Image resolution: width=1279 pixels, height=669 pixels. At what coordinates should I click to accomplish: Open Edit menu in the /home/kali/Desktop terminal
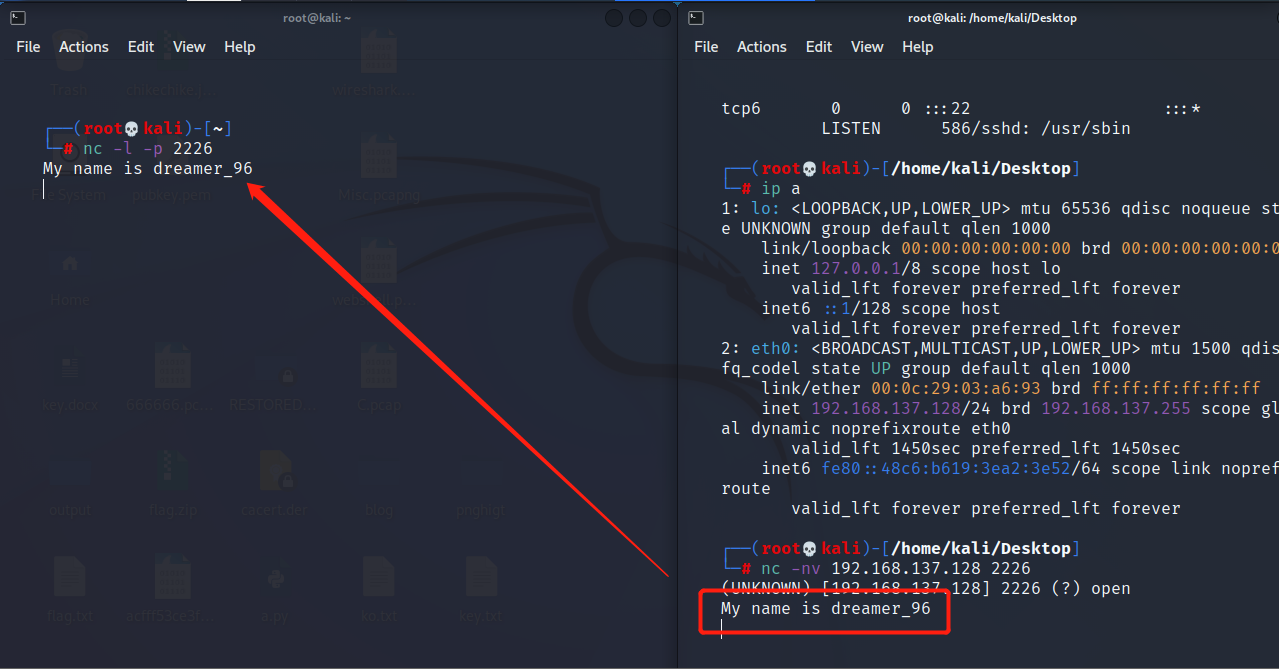click(819, 47)
